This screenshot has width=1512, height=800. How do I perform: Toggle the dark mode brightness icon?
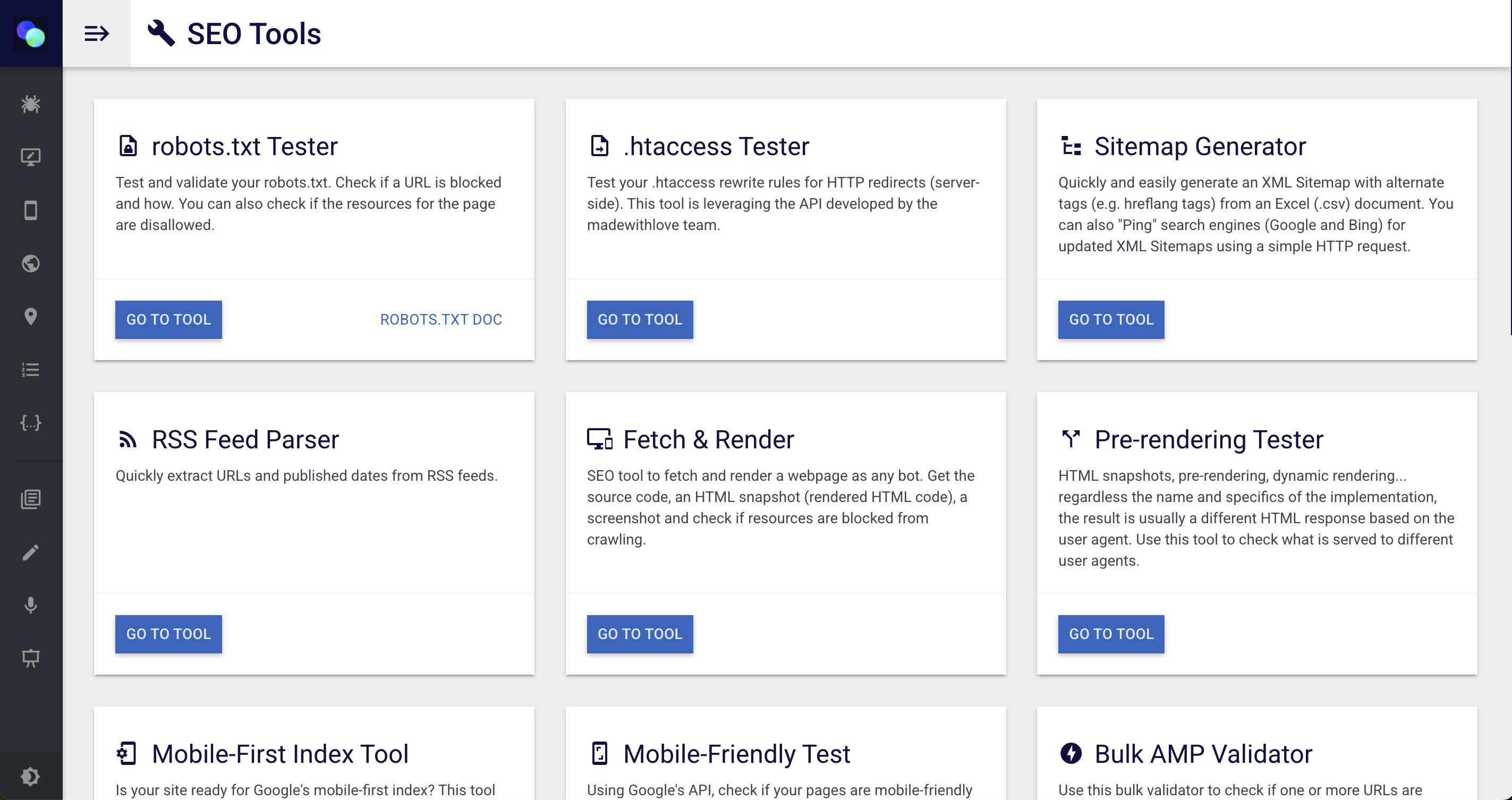point(30,776)
